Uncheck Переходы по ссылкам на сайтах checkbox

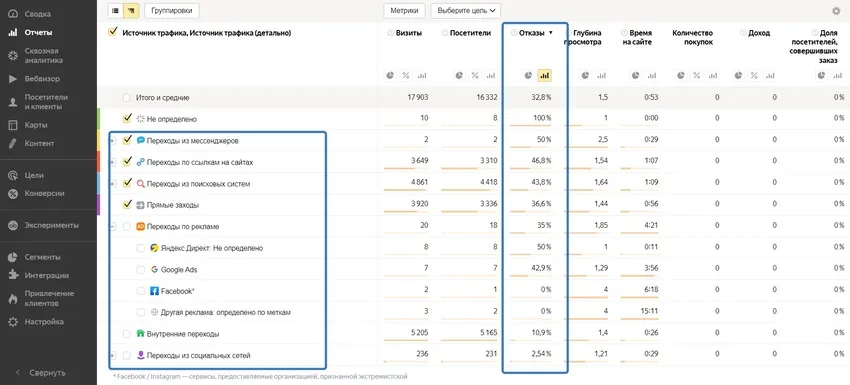(x=127, y=162)
